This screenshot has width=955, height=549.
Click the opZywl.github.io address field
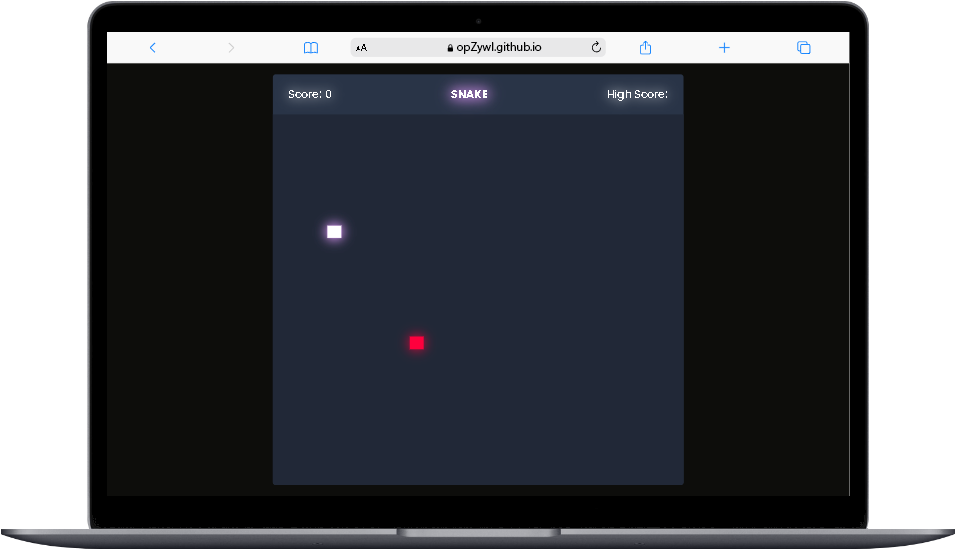pos(499,48)
